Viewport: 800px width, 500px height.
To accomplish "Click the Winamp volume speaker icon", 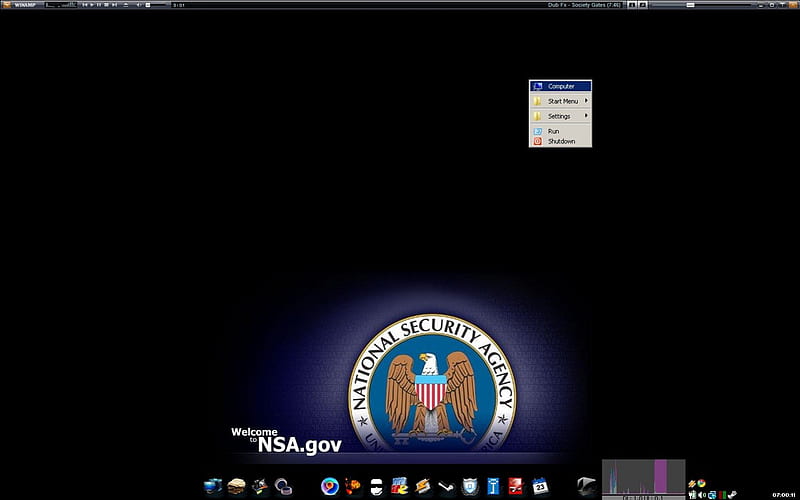I will 139,5.
